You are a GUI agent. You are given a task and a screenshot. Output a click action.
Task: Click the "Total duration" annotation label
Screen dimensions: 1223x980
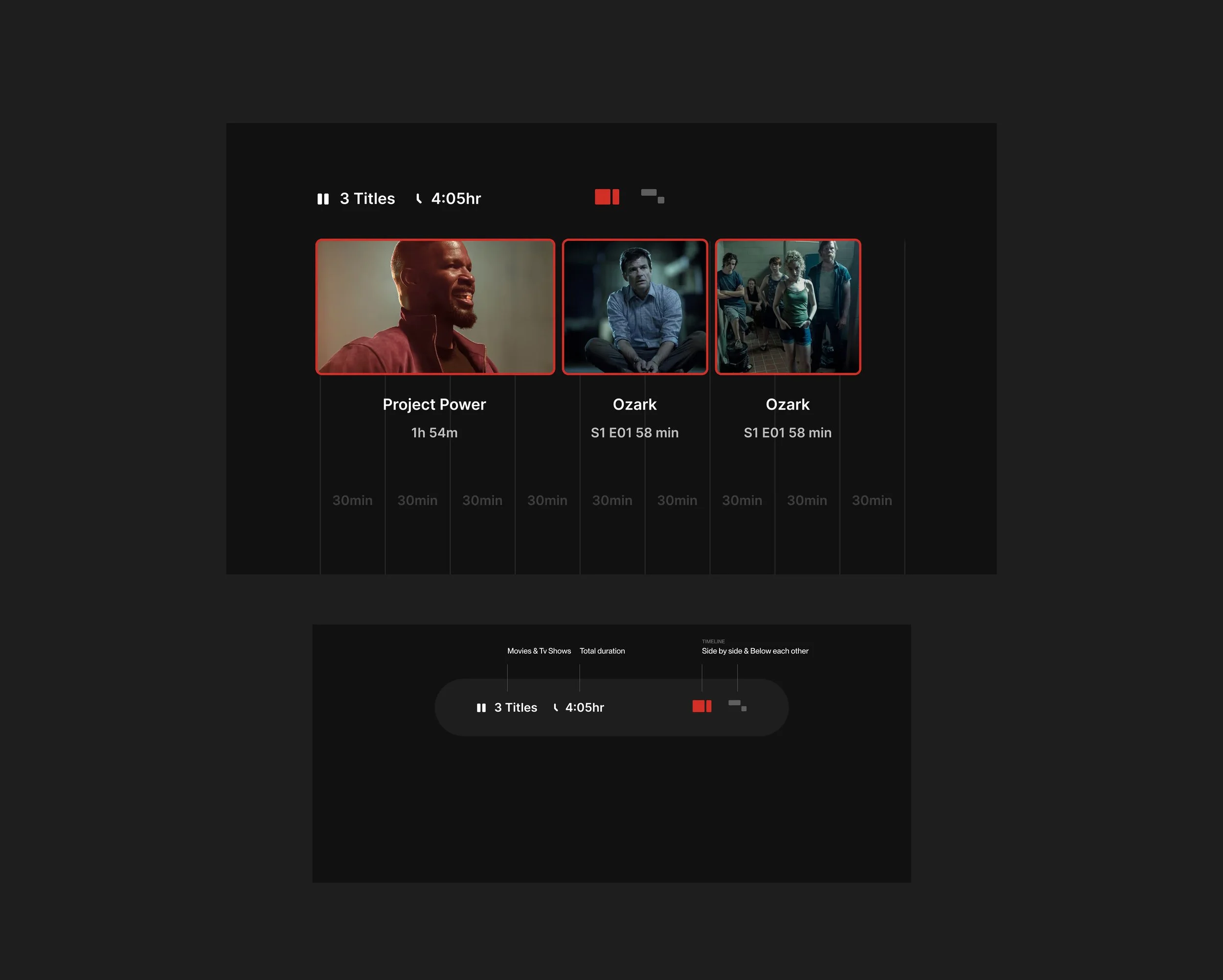point(602,651)
